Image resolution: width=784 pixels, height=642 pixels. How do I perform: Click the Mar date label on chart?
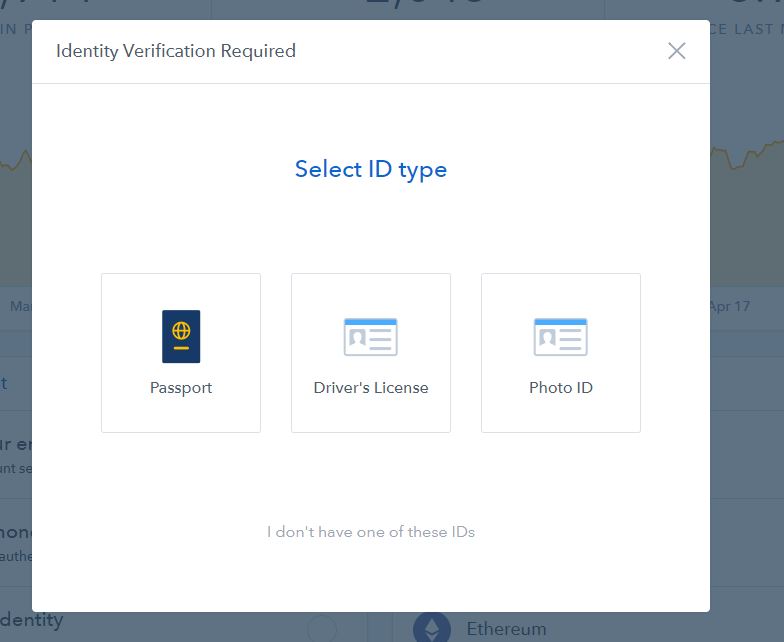(x=21, y=306)
